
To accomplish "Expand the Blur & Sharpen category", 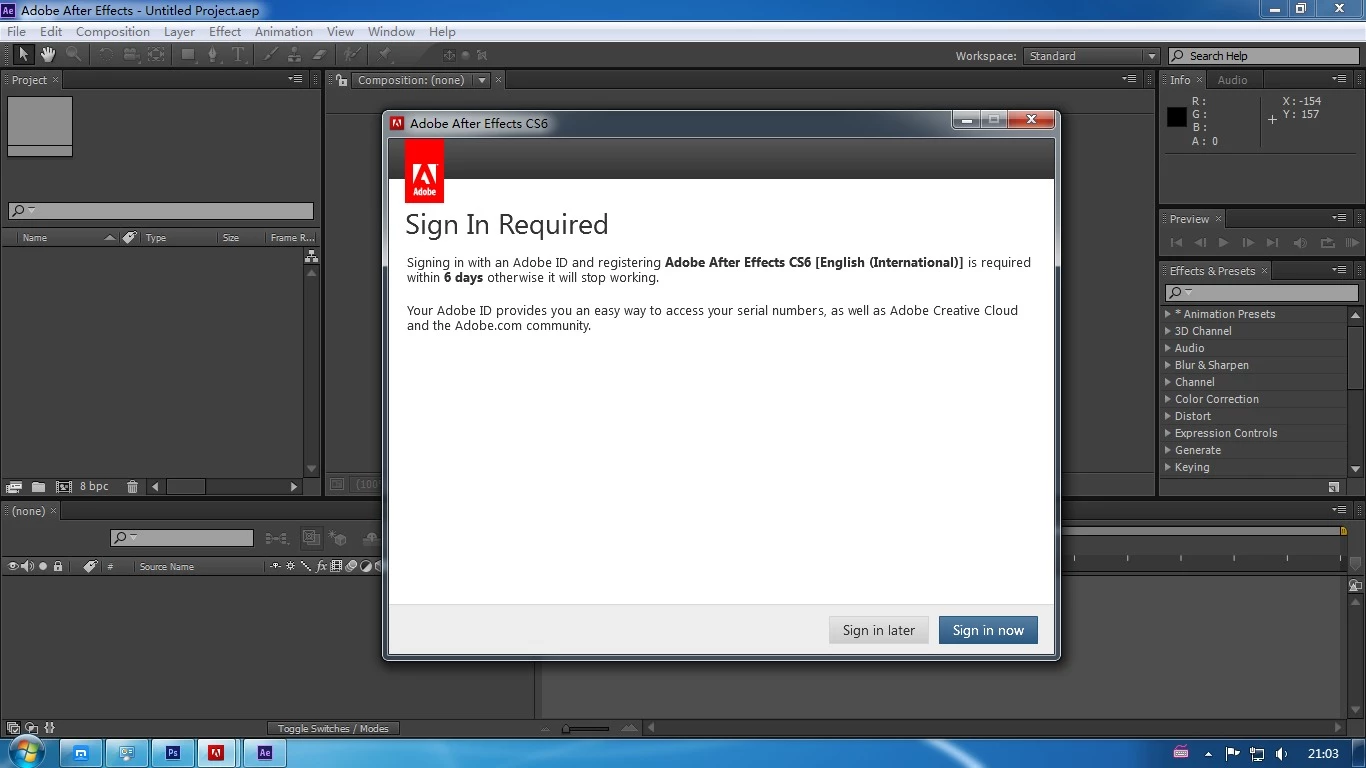I will [x=1168, y=365].
